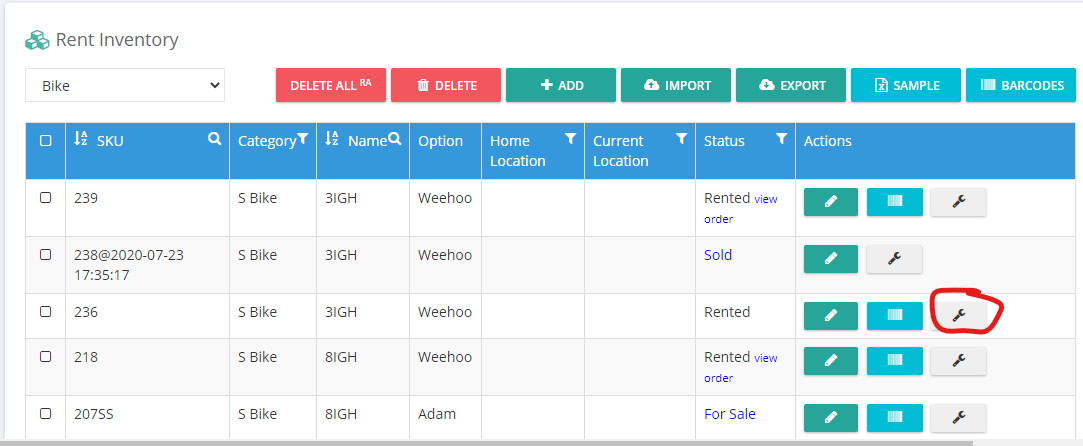Open the SKU column search magnifier
Screen dimensions: 1083x446
click(x=215, y=139)
